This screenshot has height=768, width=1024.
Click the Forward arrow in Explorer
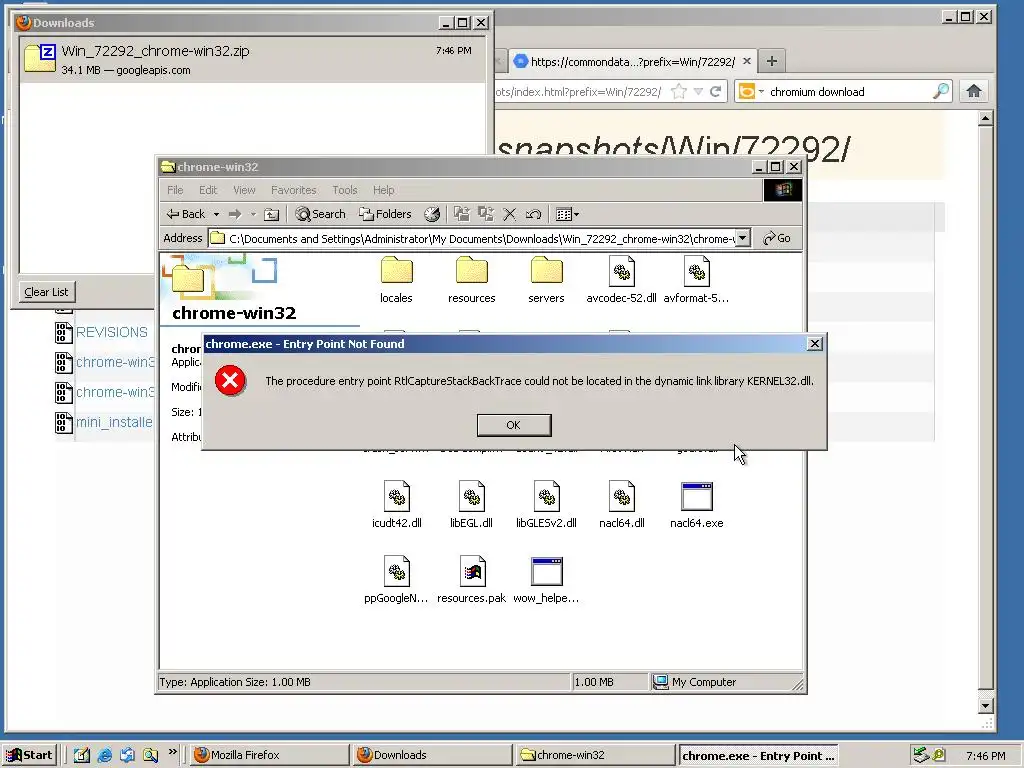(x=235, y=214)
